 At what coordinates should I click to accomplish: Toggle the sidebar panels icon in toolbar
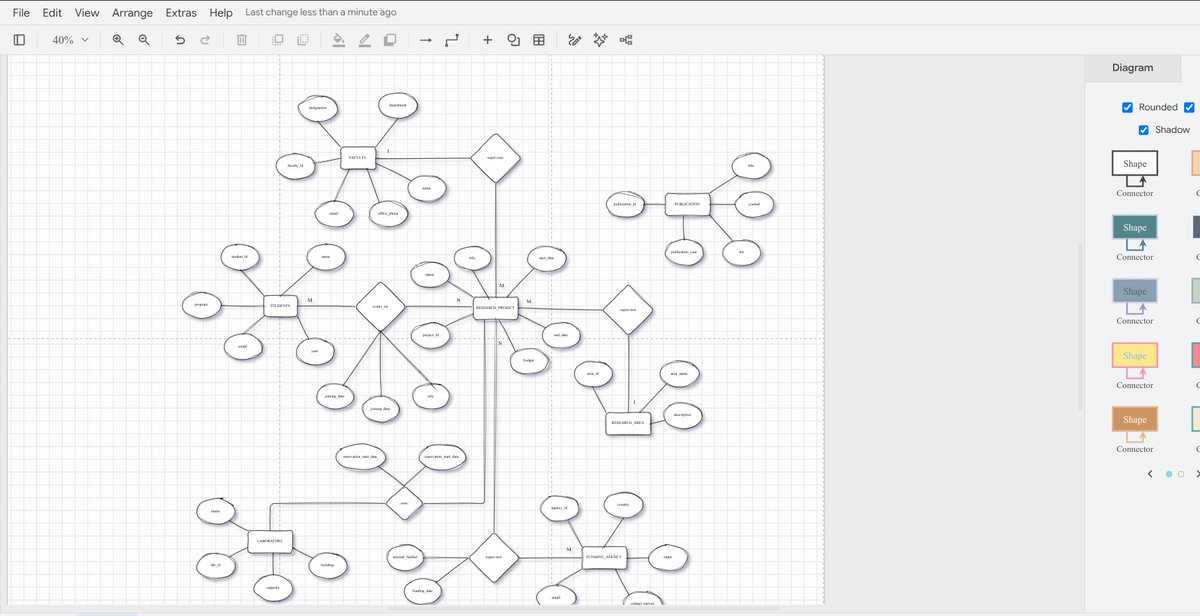coord(19,40)
